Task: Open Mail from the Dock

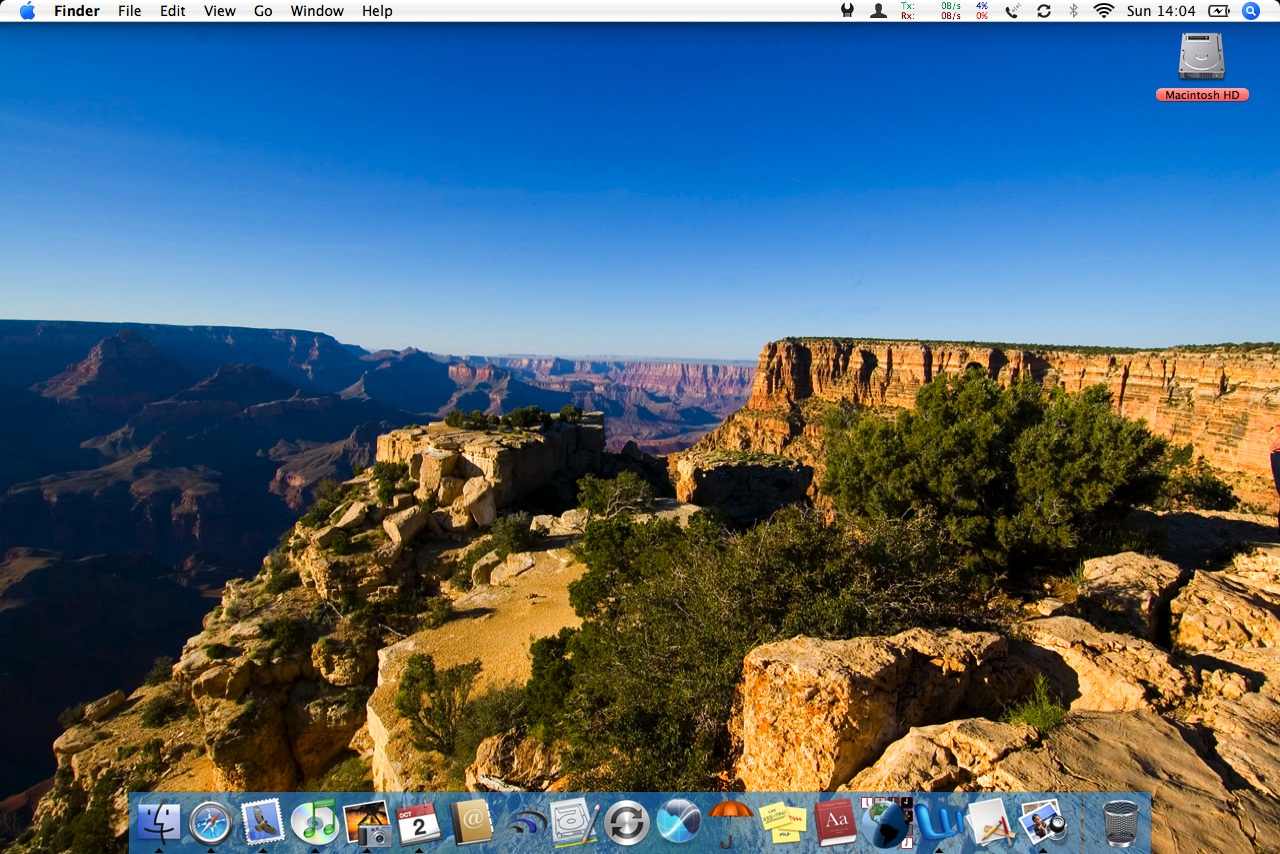Action: click(x=263, y=823)
